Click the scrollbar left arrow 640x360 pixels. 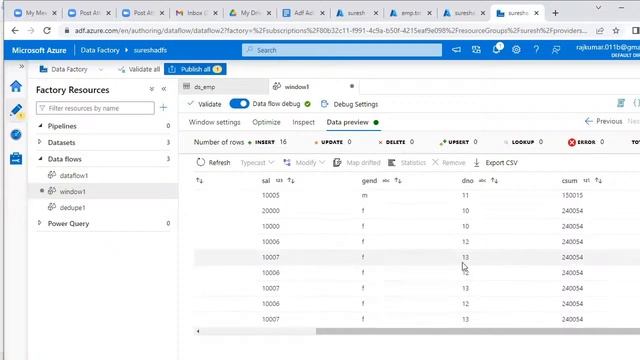click(198, 331)
